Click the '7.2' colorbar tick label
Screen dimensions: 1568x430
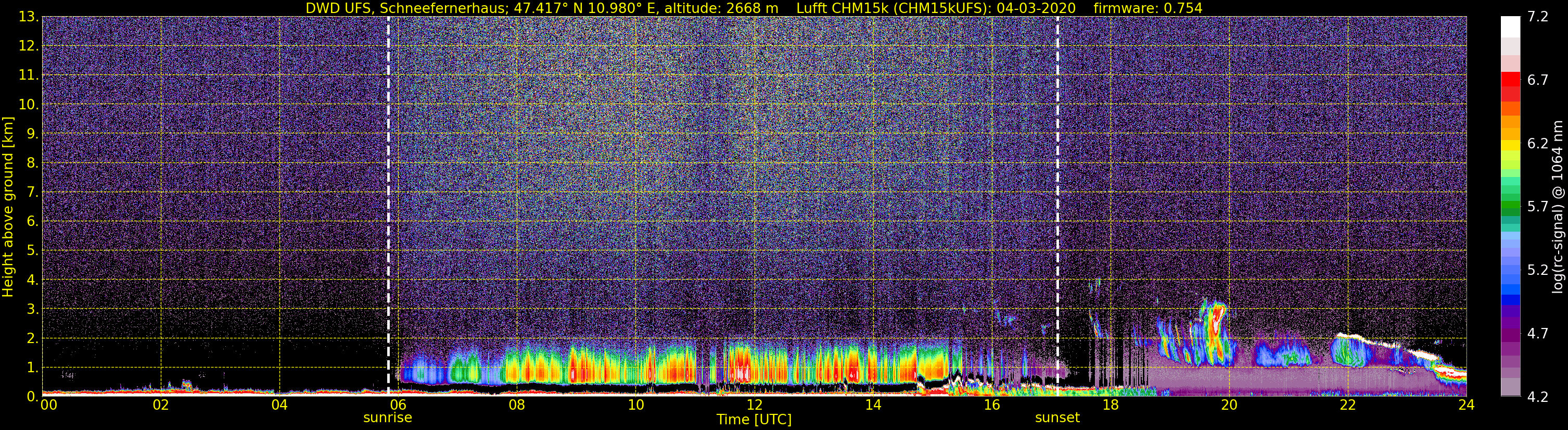point(1538,17)
